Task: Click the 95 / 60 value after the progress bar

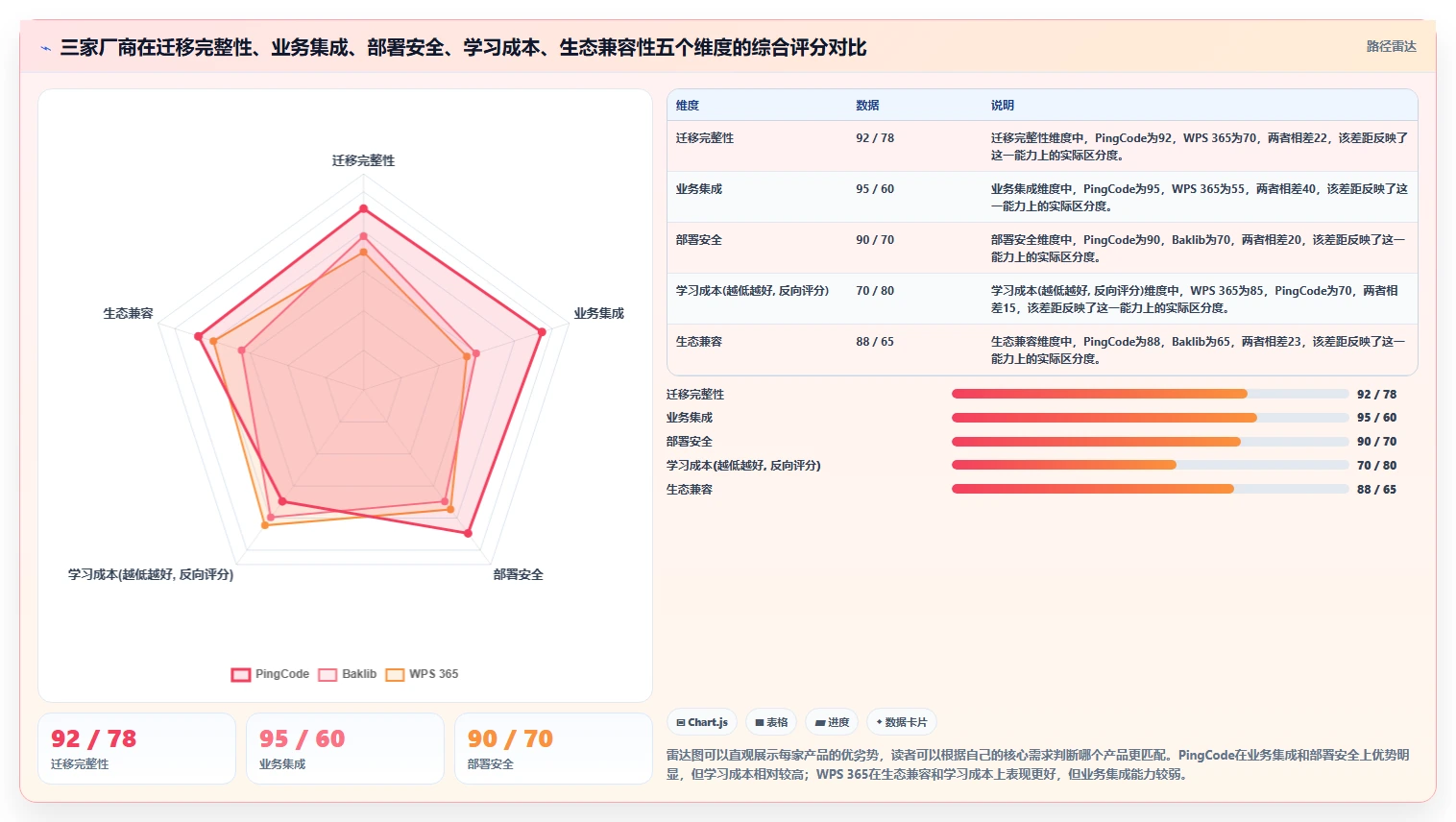Action: 1376,418
